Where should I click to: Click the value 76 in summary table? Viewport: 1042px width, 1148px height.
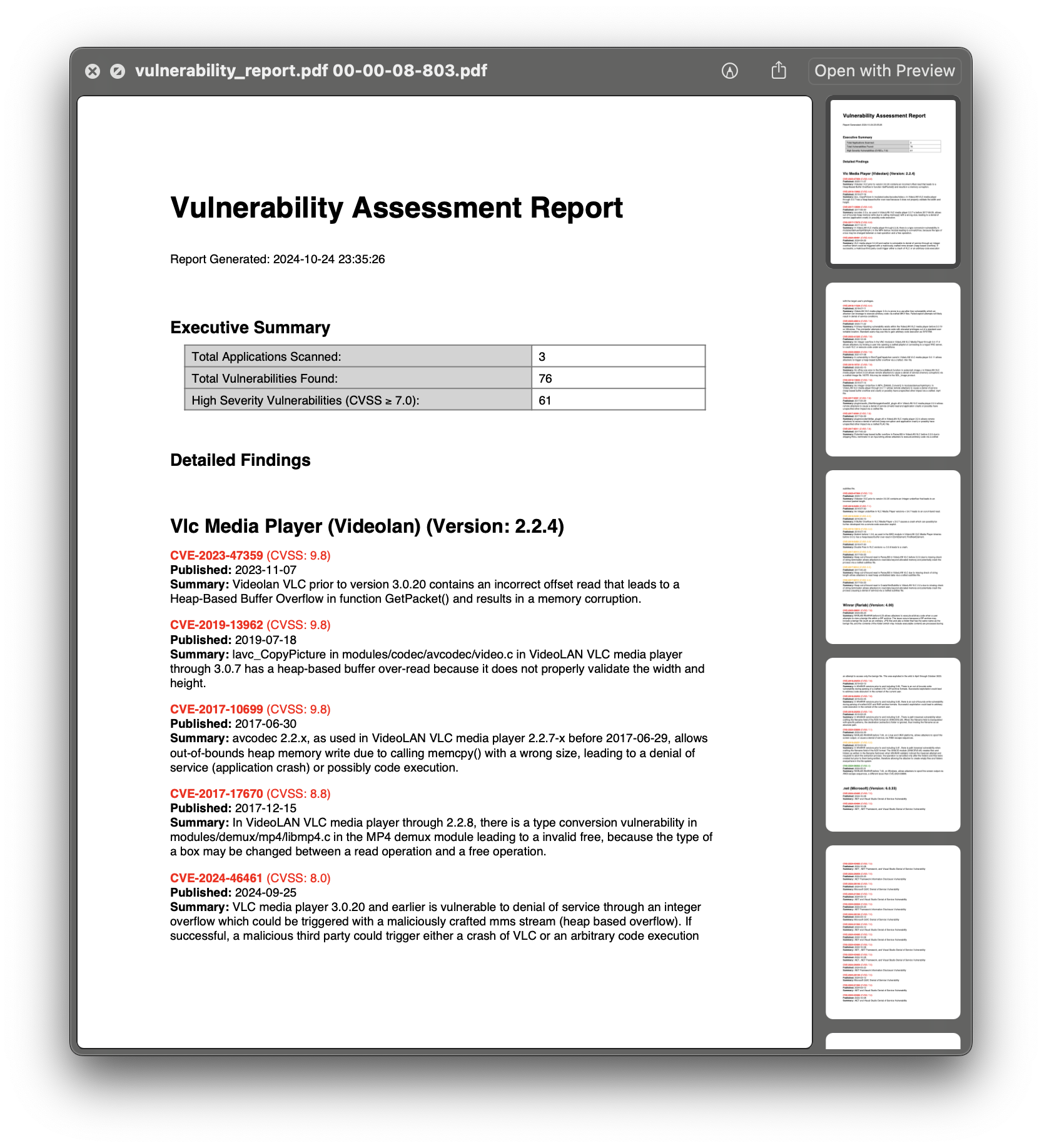pyautogui.click(x=619, y=378)
